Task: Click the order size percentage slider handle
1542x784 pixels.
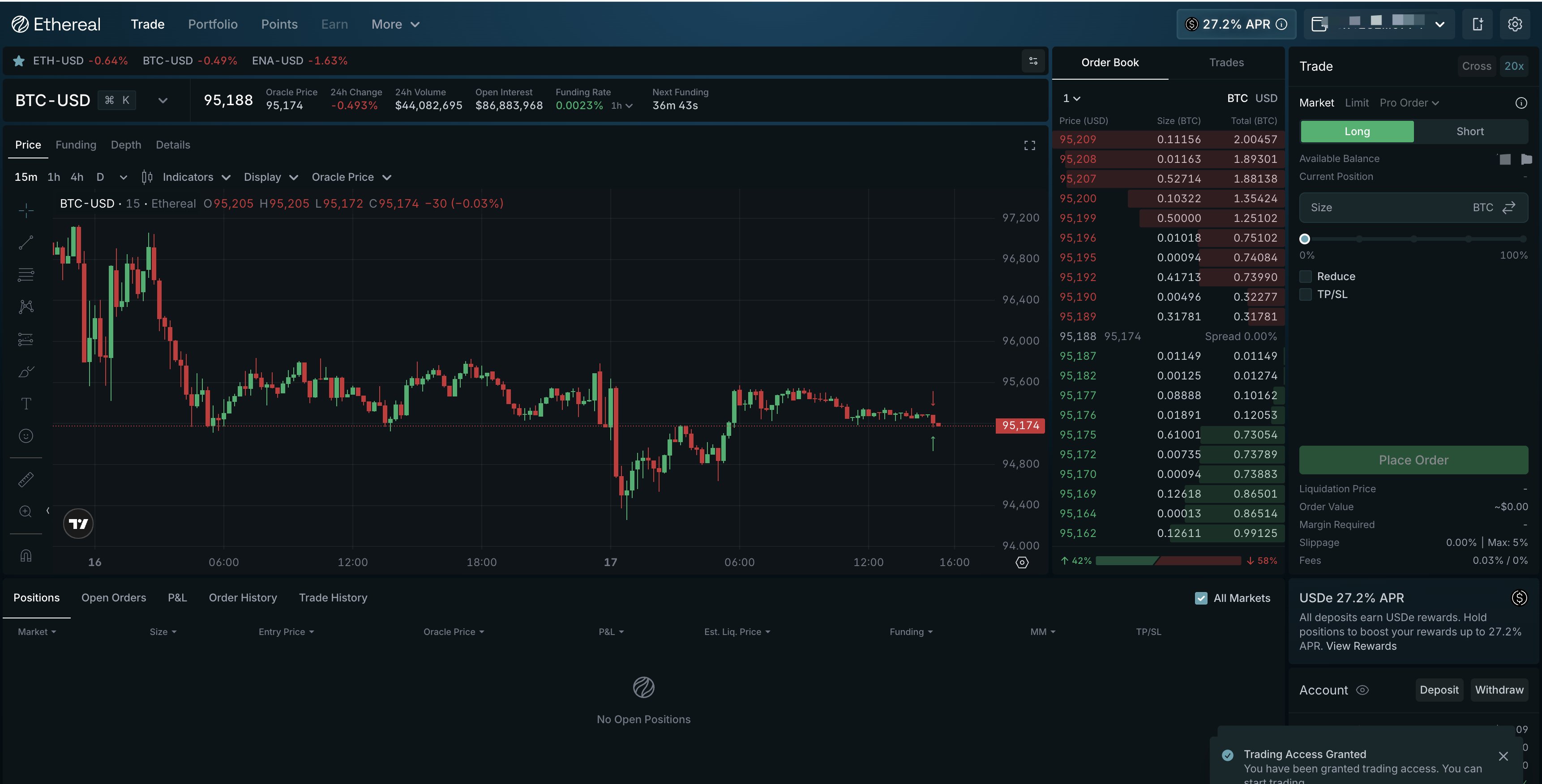Action: (1305, 239)
